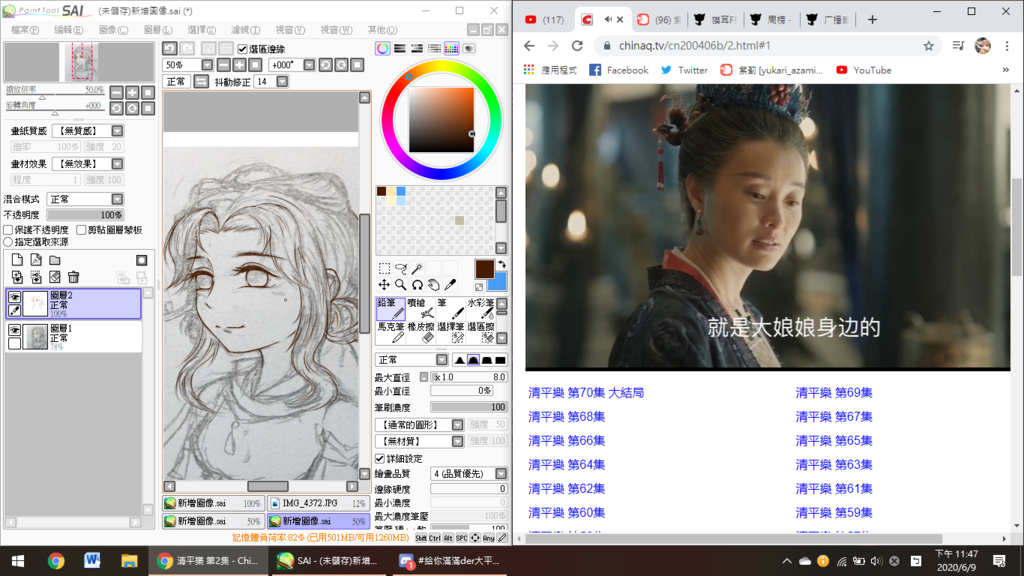The image size is (1024, 576).
Task: Select the 噴槍 airbrush tool
Action: tap(420, 308)
